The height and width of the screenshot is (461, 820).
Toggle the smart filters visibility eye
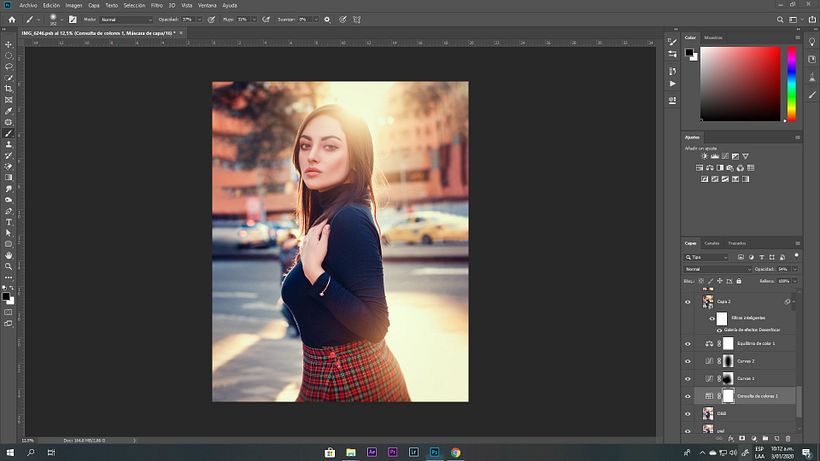tap(712, 318)
